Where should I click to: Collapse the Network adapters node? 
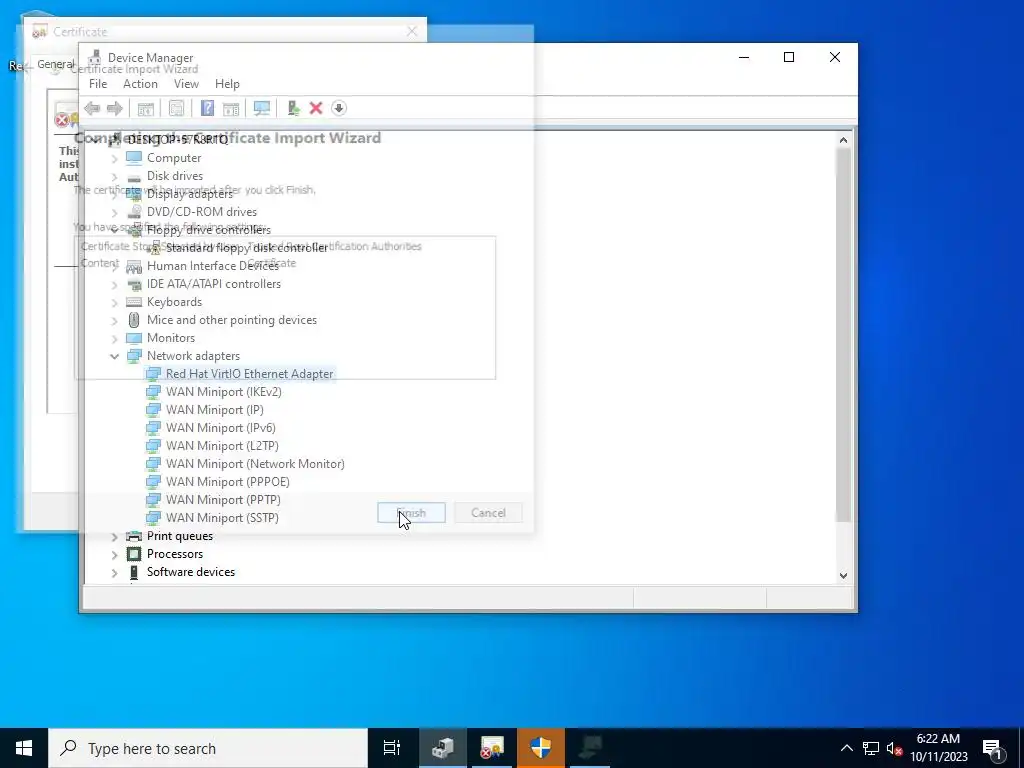pos(114,356)
